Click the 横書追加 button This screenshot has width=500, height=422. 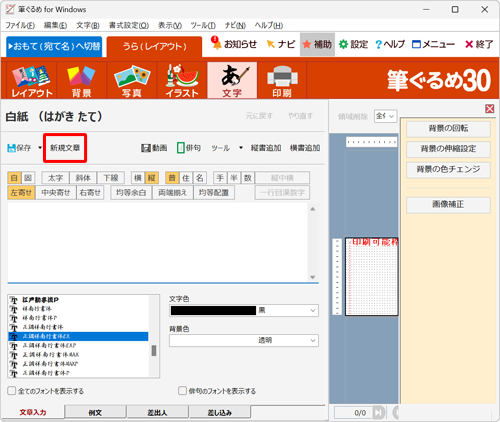click(x=305, y=148)
